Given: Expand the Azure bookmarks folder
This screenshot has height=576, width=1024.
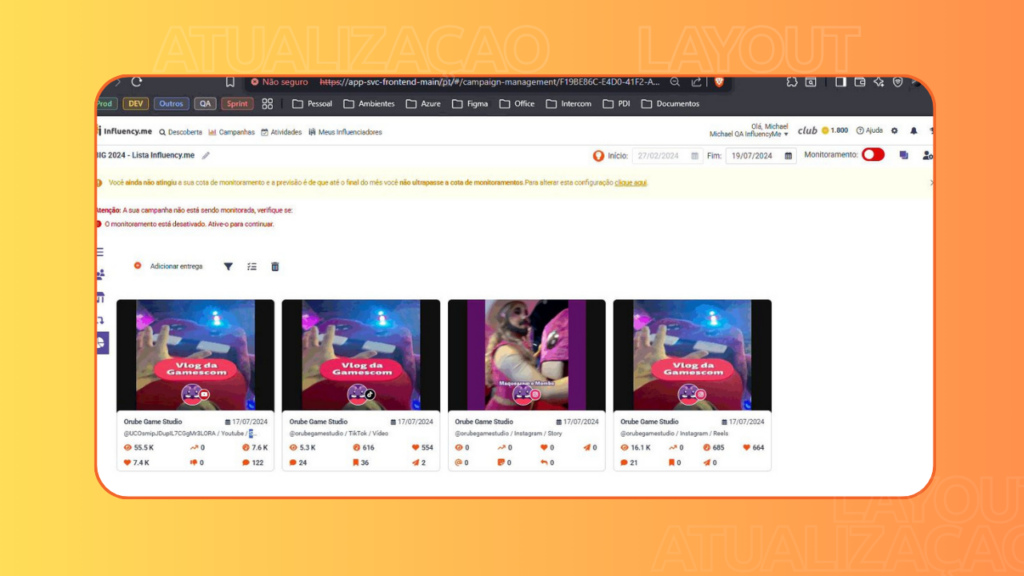Looking at the screenshot, I should 423,104.
